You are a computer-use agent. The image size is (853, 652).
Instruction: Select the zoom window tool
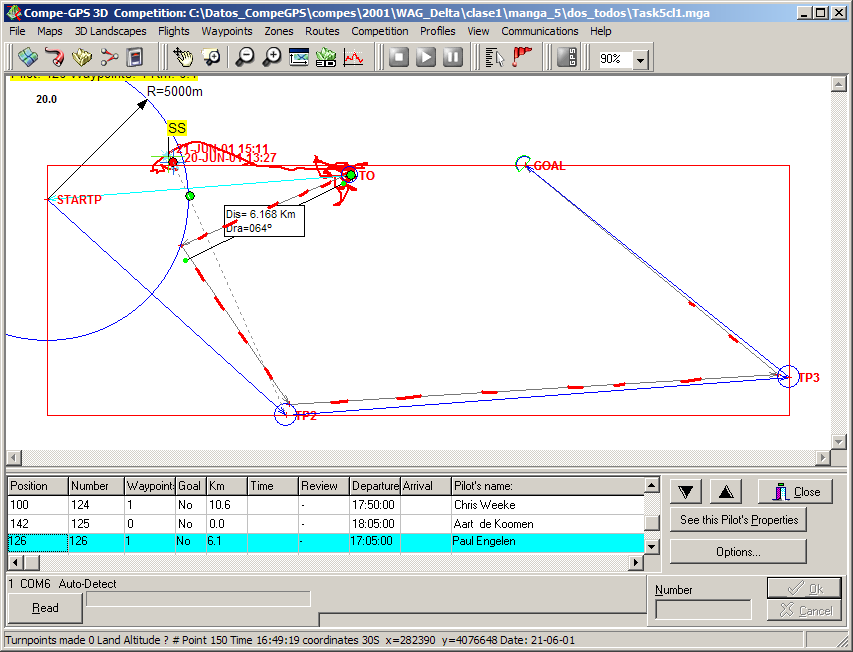[211, 57]
